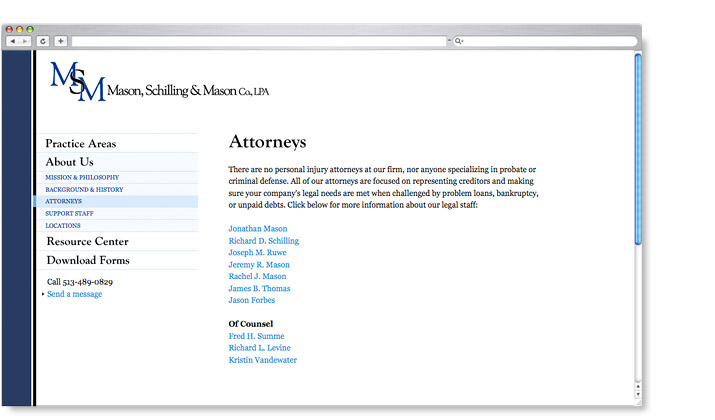Screen dimensions: 715x420
Task: Click the MSM firm logo
Action: [78, 82]
